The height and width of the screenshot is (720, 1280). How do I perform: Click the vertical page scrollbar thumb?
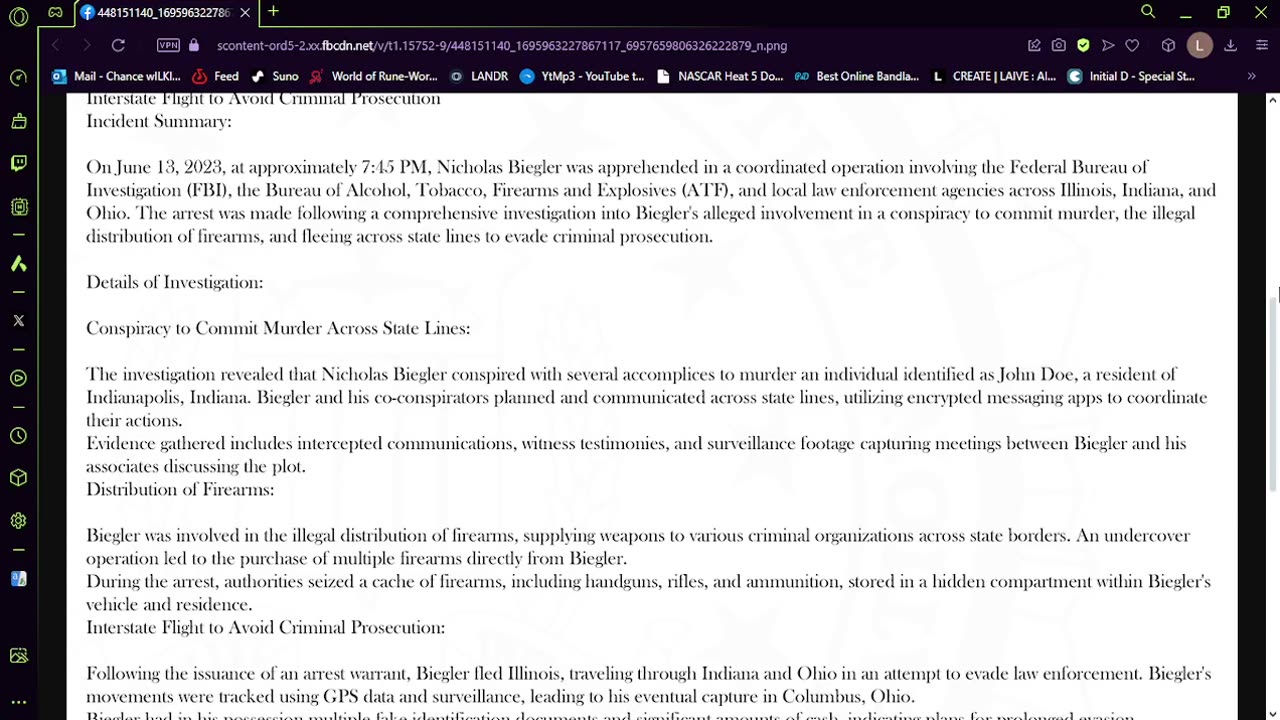pos(1272,394)
